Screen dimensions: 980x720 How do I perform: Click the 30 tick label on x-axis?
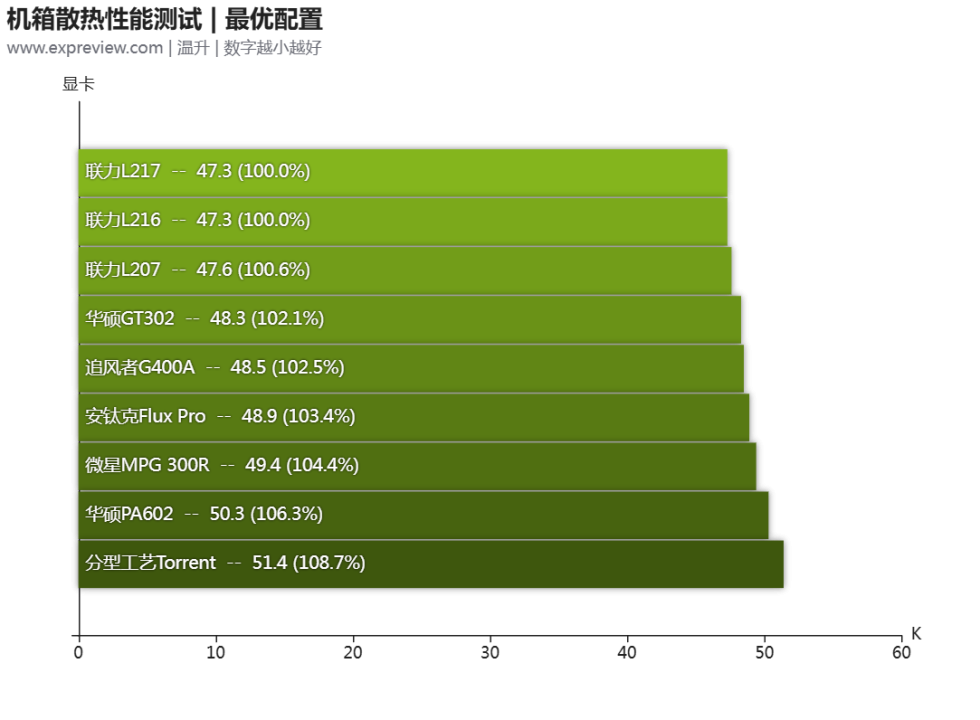click(490, 653)
